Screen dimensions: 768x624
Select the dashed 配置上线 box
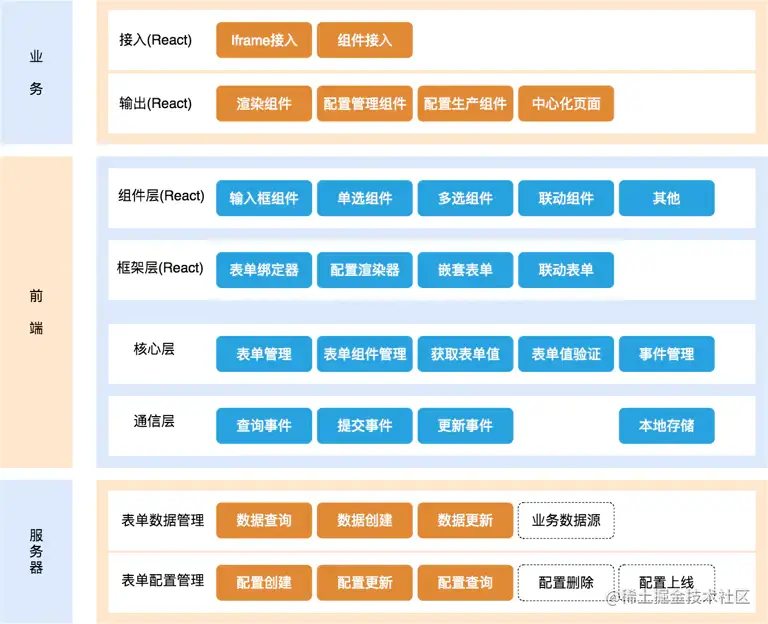(667, 582)
